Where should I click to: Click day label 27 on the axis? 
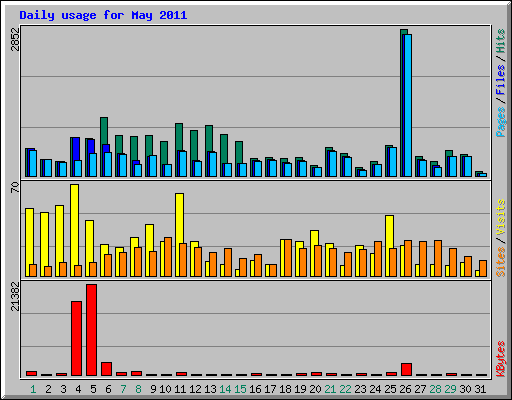420,389
